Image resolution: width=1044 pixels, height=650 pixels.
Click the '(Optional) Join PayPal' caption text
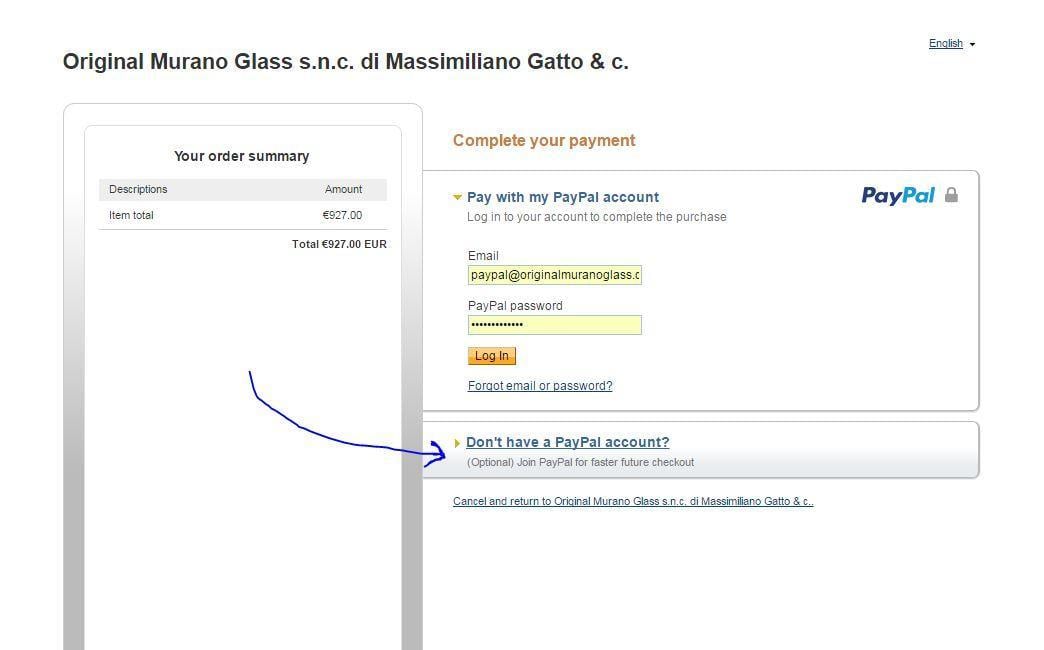pyautogui.click(x=580, y=462)
